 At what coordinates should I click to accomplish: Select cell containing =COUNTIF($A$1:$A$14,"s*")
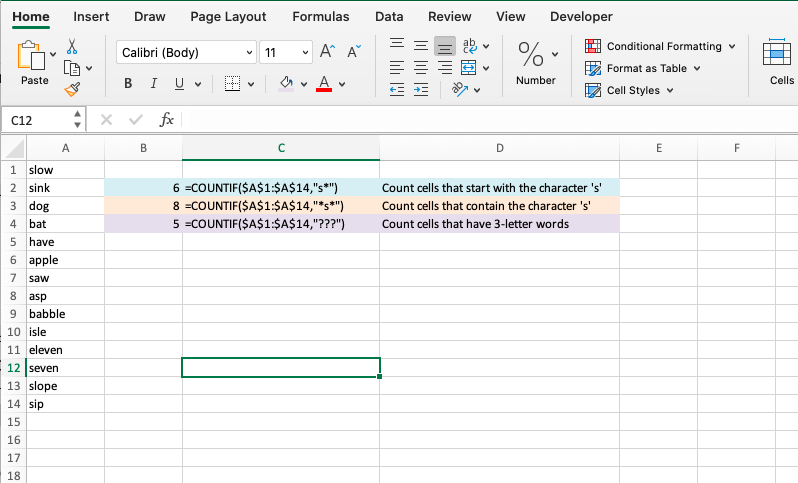point(281,188)
